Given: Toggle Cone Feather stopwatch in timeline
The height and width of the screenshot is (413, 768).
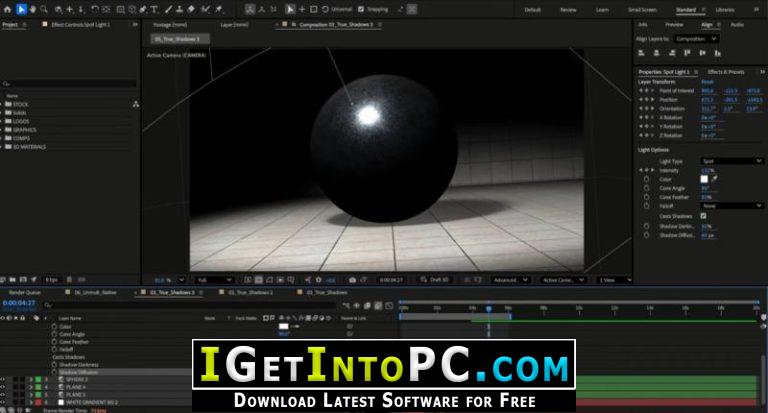Looking at the screenshot, I should 54,342.
